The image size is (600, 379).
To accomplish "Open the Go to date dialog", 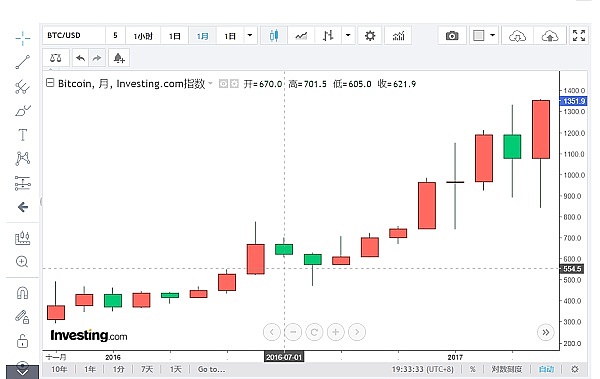I will 211,369.
